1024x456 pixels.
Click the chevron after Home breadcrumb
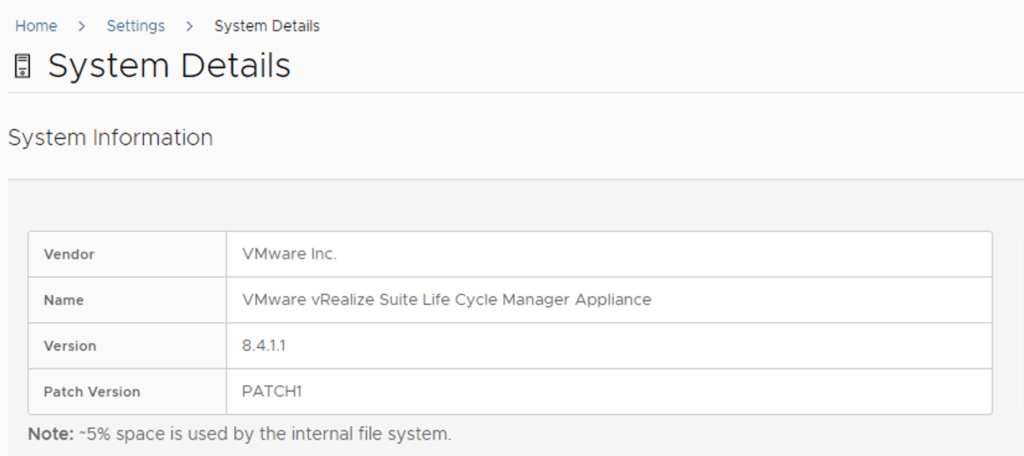[x=82, y=26]
